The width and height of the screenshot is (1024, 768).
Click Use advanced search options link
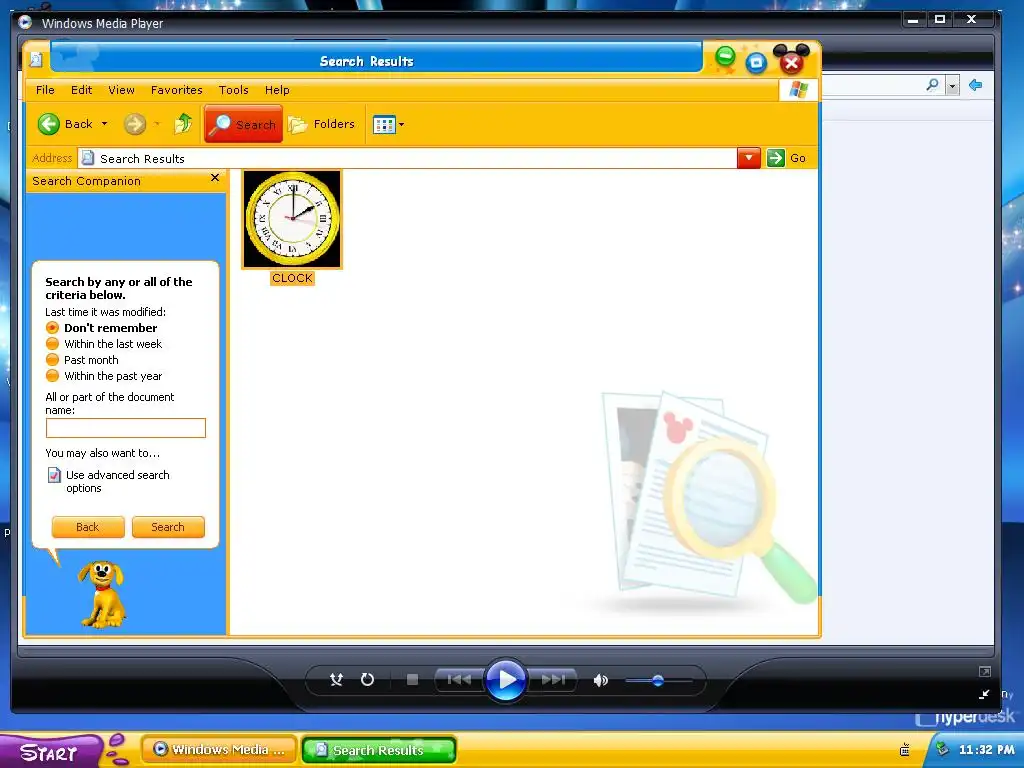(x=118, y=481)
